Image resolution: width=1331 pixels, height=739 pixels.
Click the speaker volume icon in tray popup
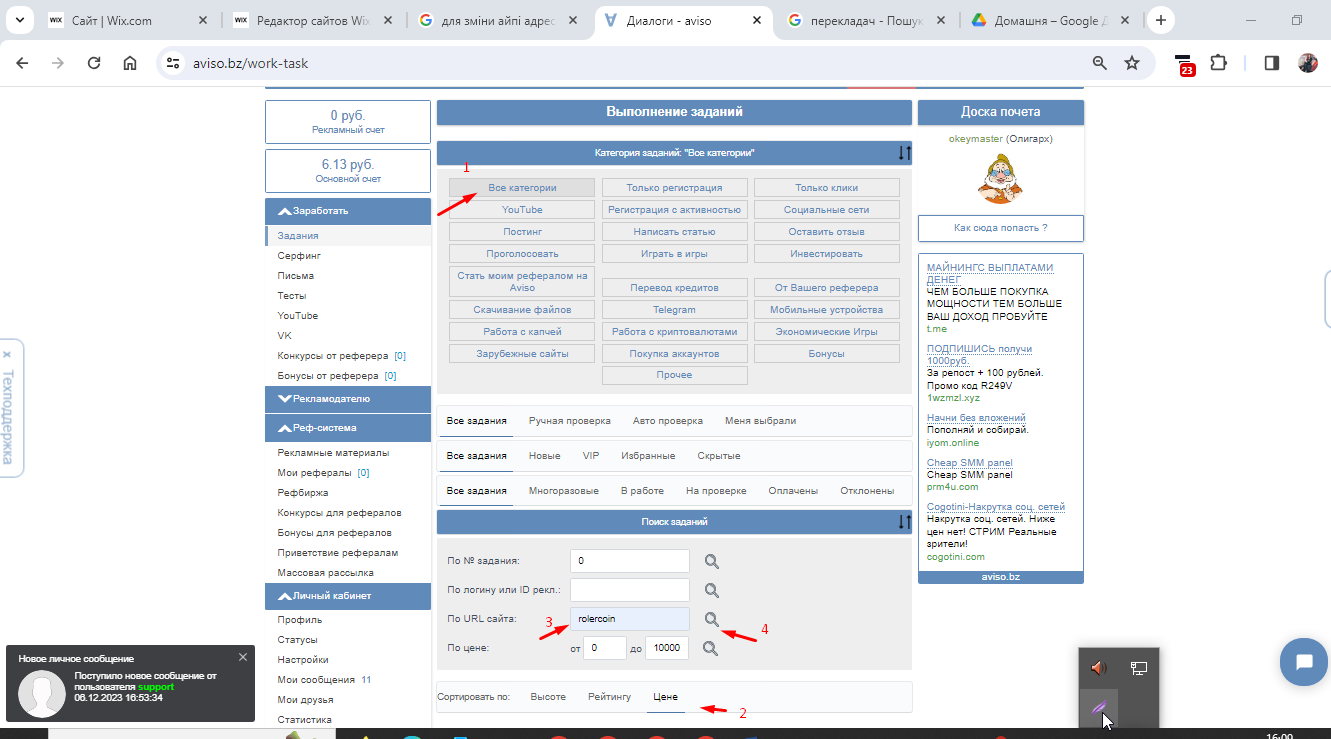1099,668
